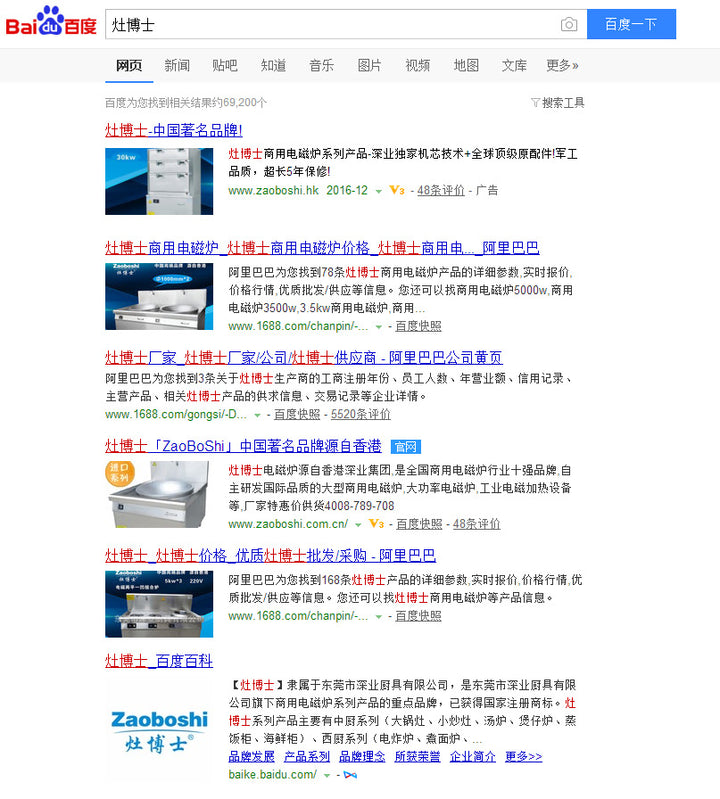
Task: Expand the arrow next to www.zaoboshi.hk
Action: point(379,191)
